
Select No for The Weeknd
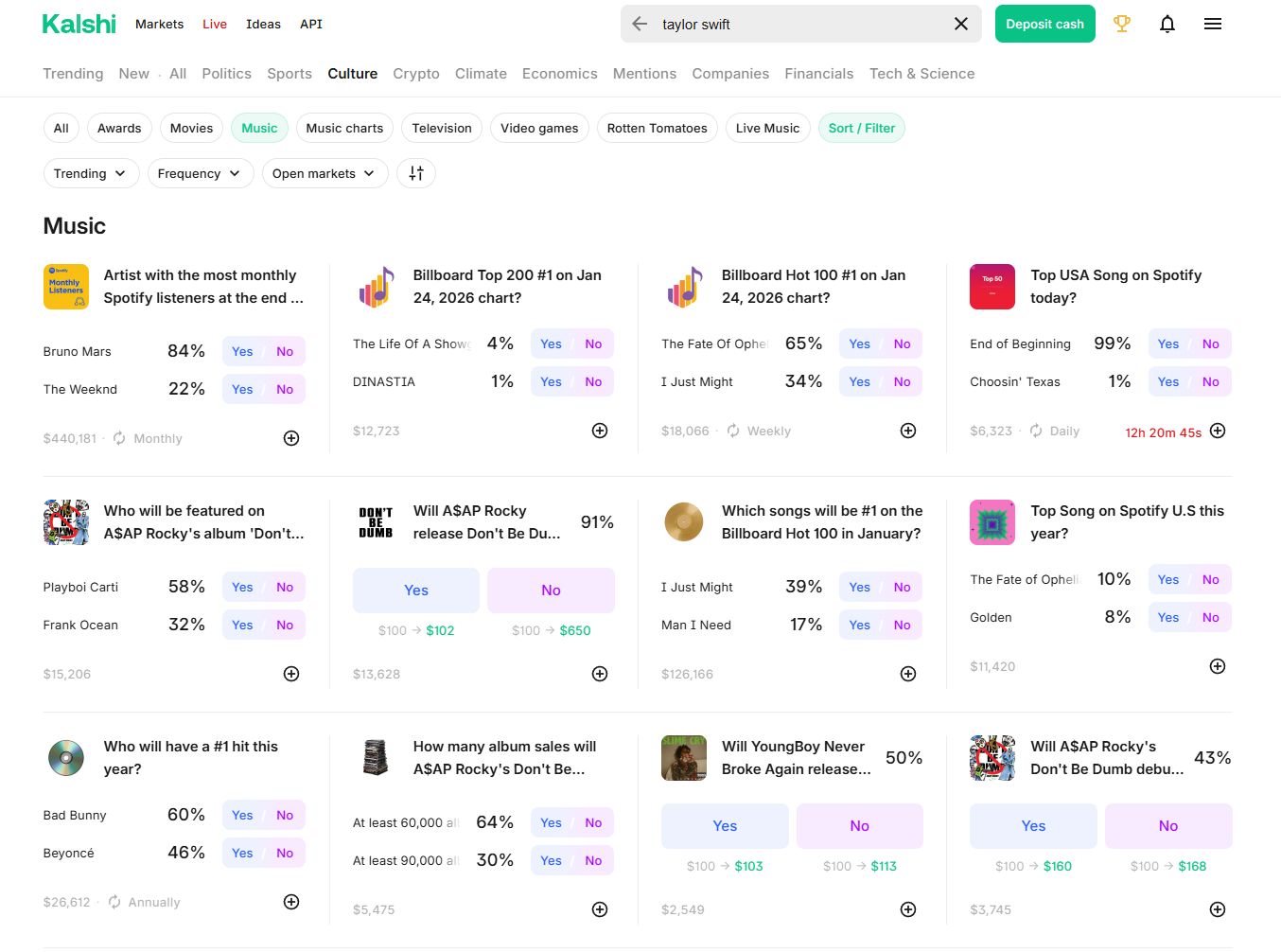point(285,389)
